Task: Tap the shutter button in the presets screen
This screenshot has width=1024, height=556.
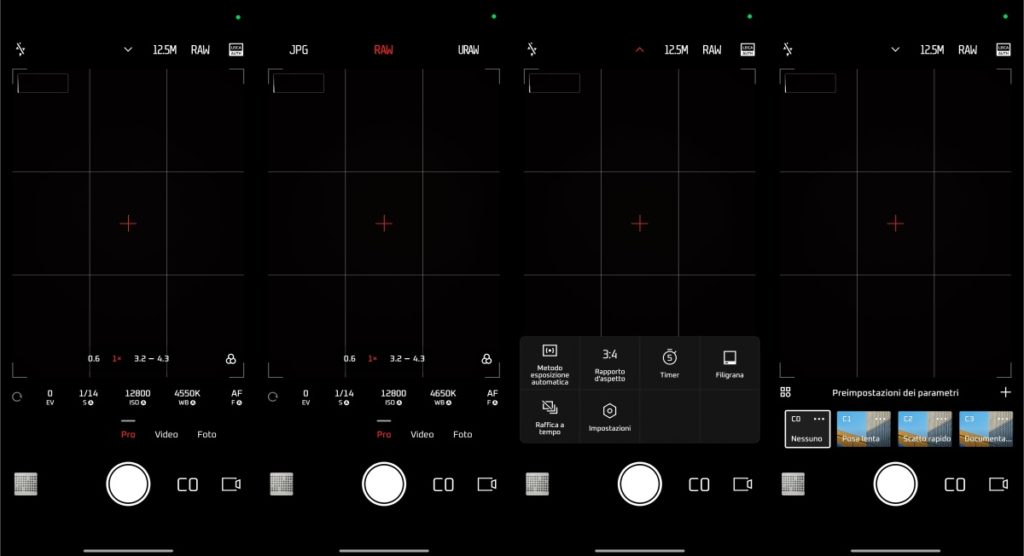Action: (895, 484)
